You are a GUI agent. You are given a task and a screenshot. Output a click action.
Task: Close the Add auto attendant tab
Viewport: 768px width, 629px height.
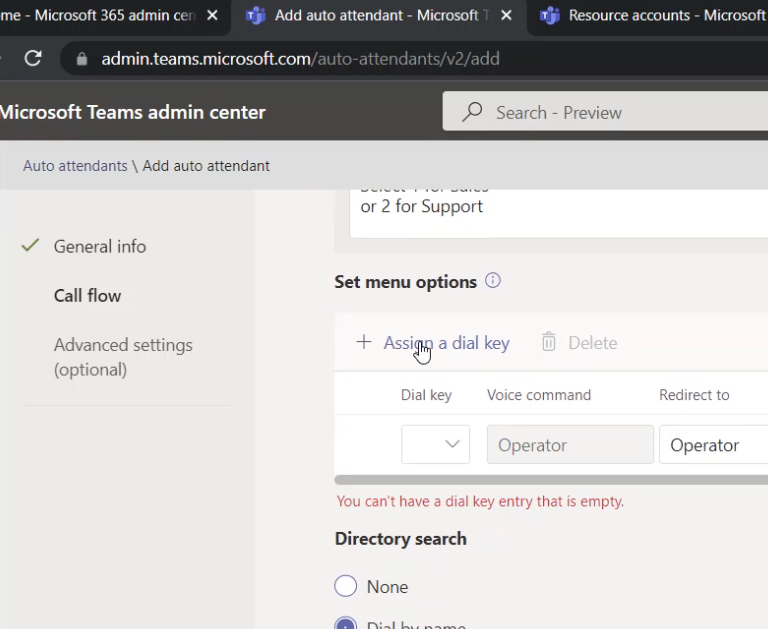pyautogui.click(x=507, y=16)
